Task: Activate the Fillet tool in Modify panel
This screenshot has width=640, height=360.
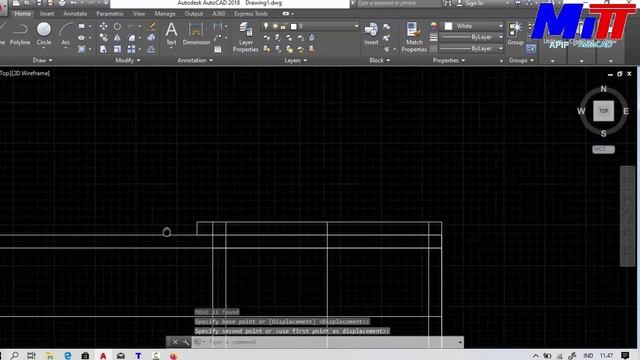Action: (131, 38)
